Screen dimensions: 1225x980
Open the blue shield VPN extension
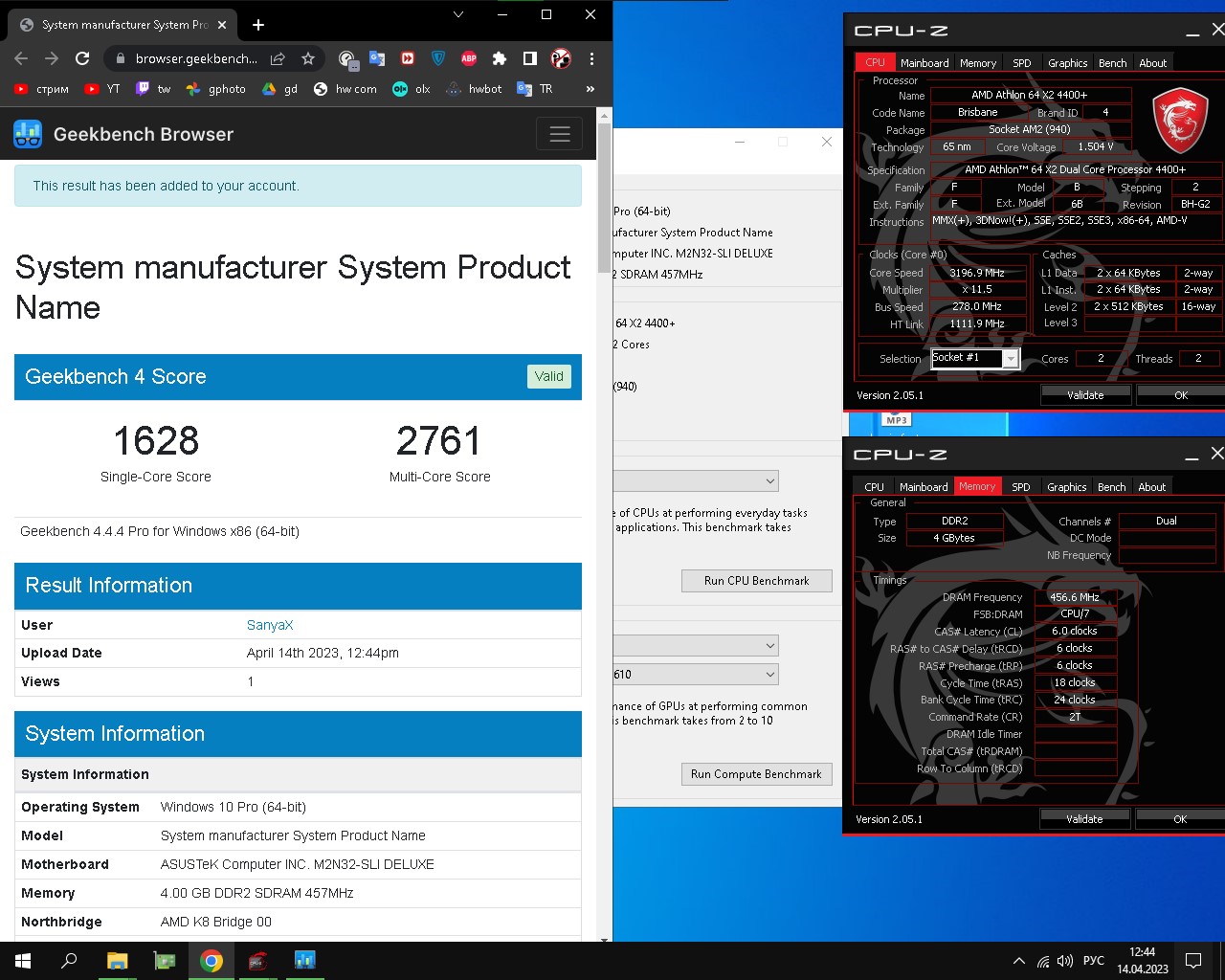tap(438, 58)
